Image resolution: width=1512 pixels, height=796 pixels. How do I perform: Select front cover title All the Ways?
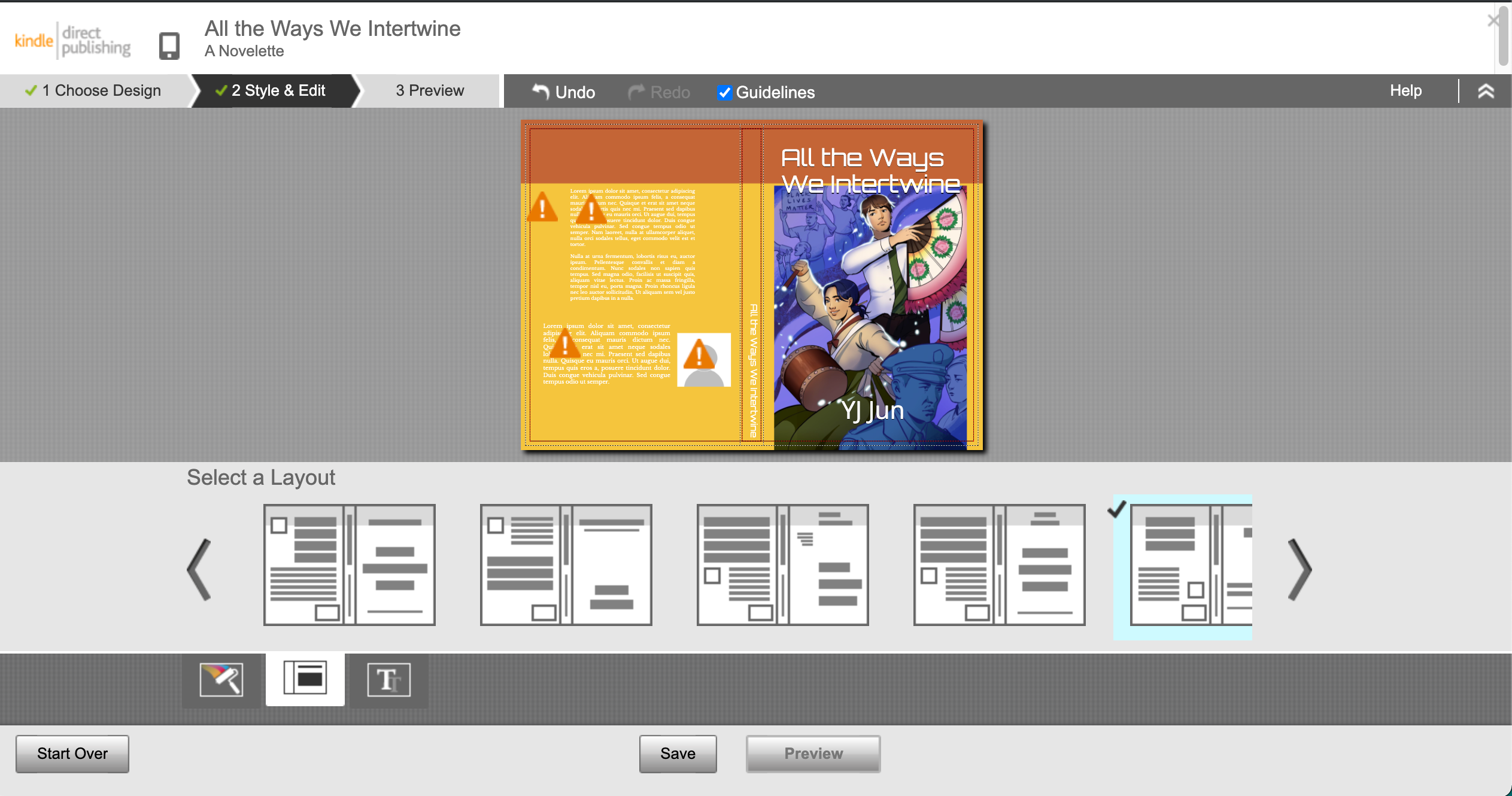point(871,171)
